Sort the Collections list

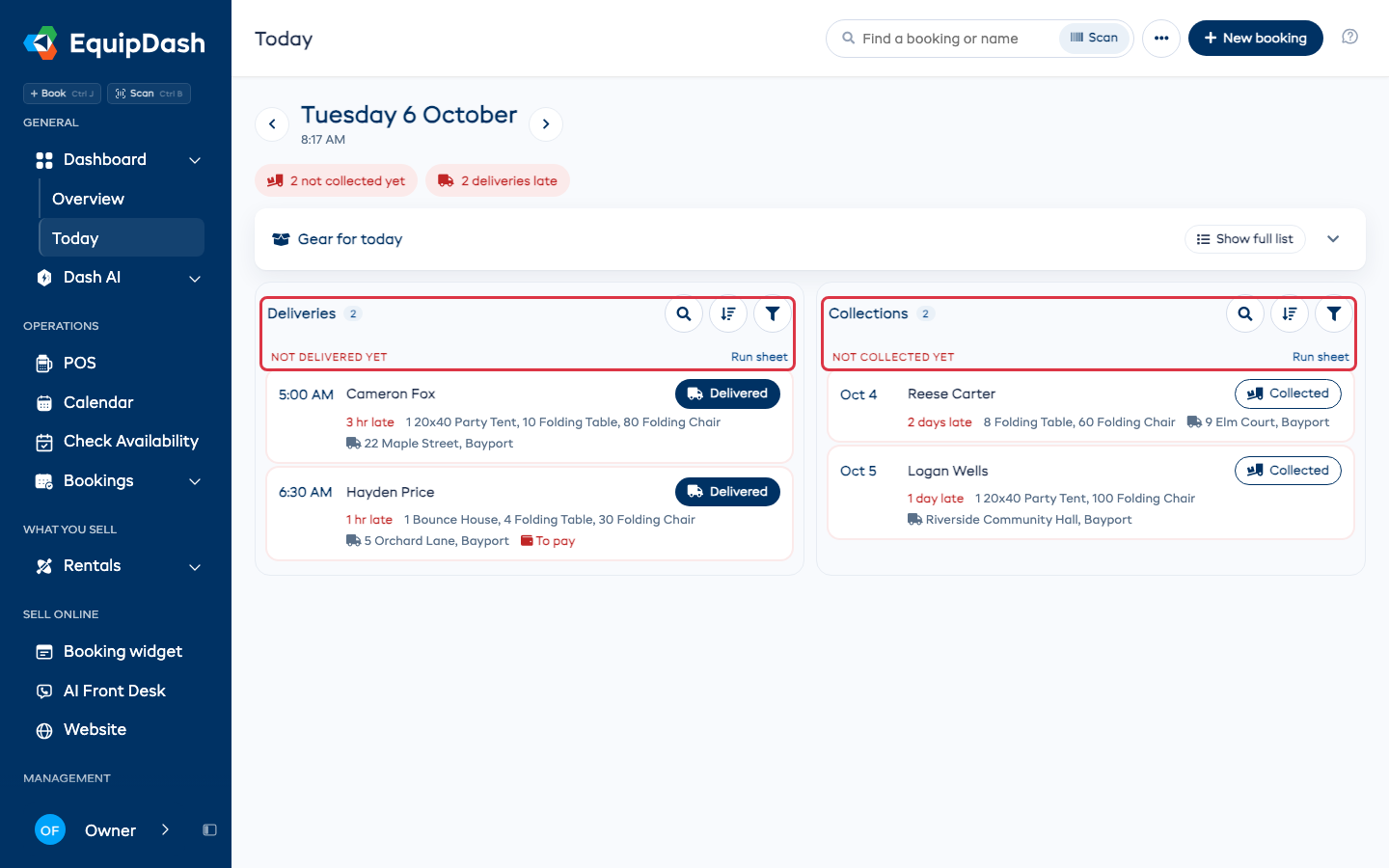1290,313
